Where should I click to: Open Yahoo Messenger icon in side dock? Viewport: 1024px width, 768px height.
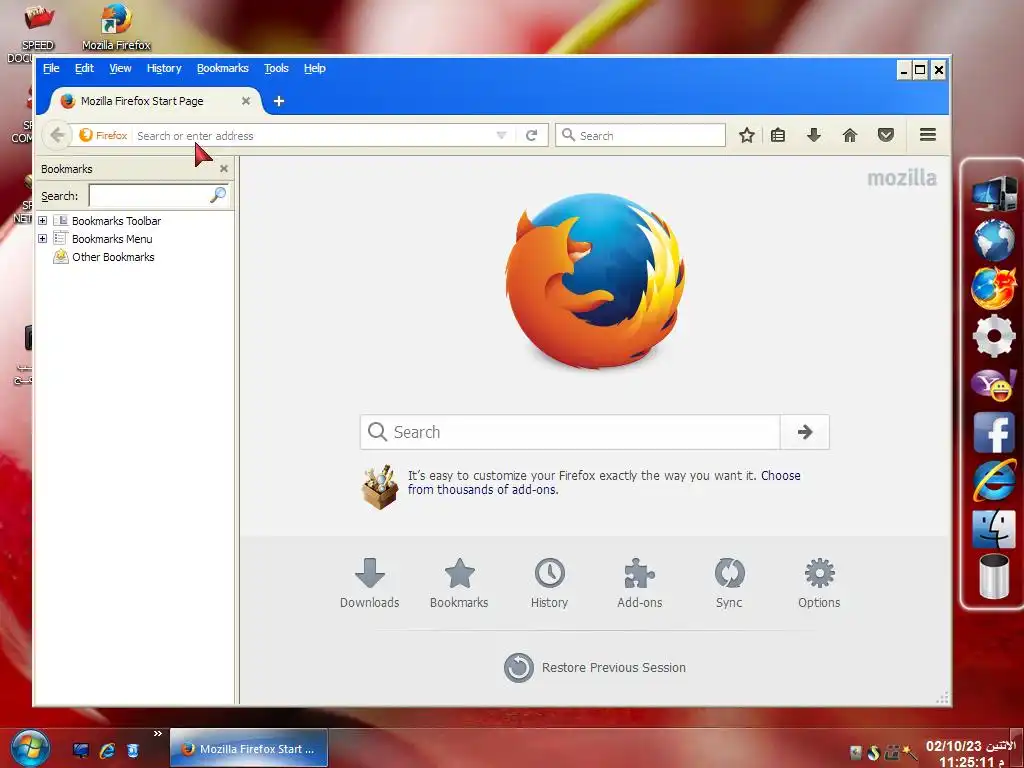click(993, 385)
